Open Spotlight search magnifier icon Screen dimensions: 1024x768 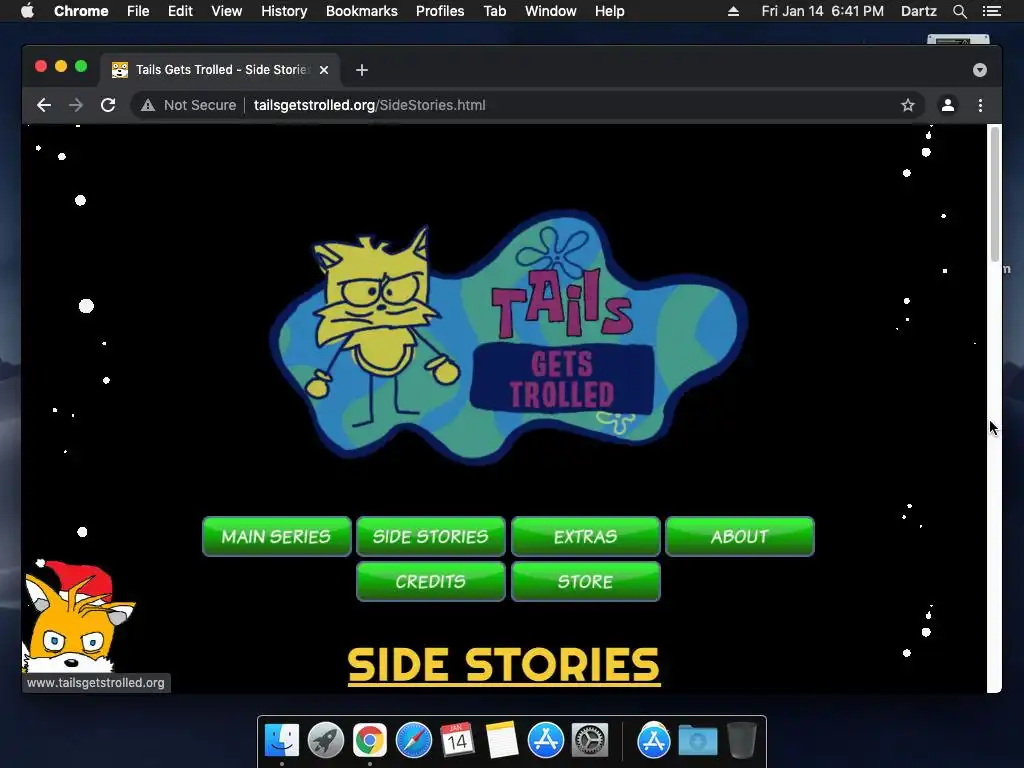point(959,11)
